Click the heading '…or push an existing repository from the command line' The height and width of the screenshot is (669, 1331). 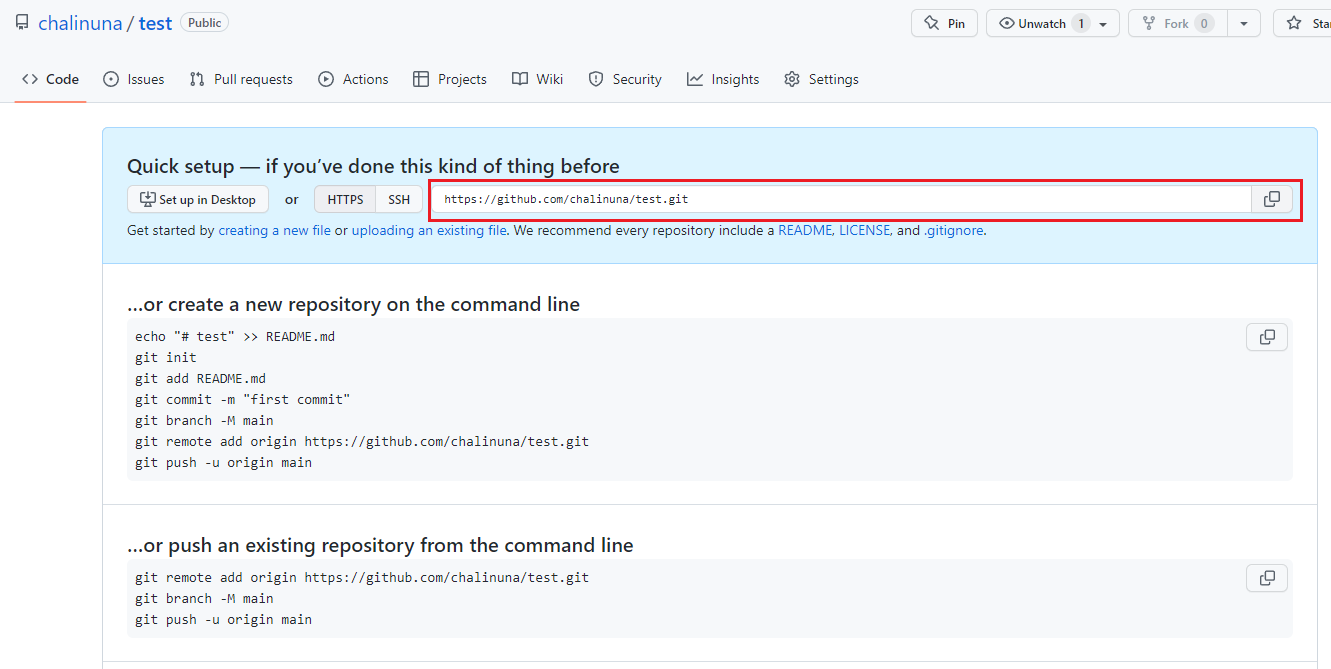point(380,545)
